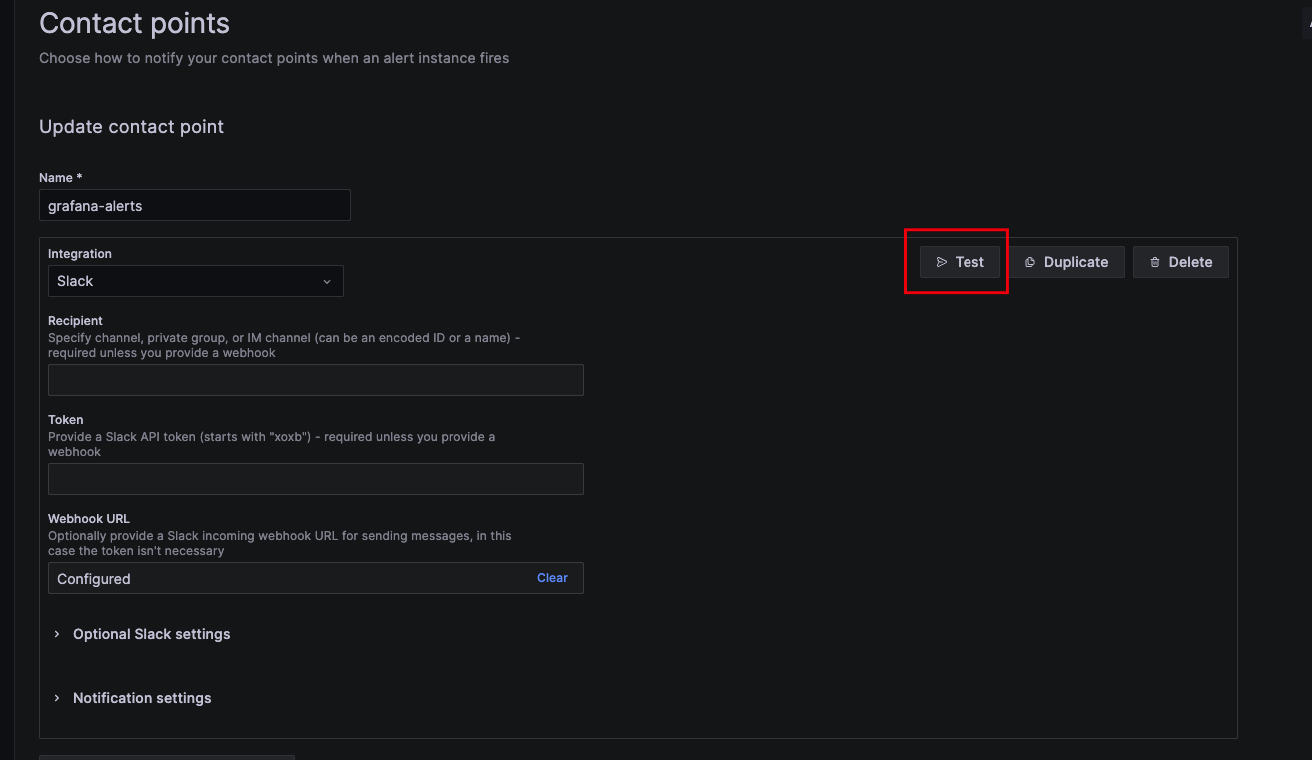Viewport: 1312px width, 760px height.
Task: Click the arrow beside Optional Slack settings
Action: pos(57,634)
